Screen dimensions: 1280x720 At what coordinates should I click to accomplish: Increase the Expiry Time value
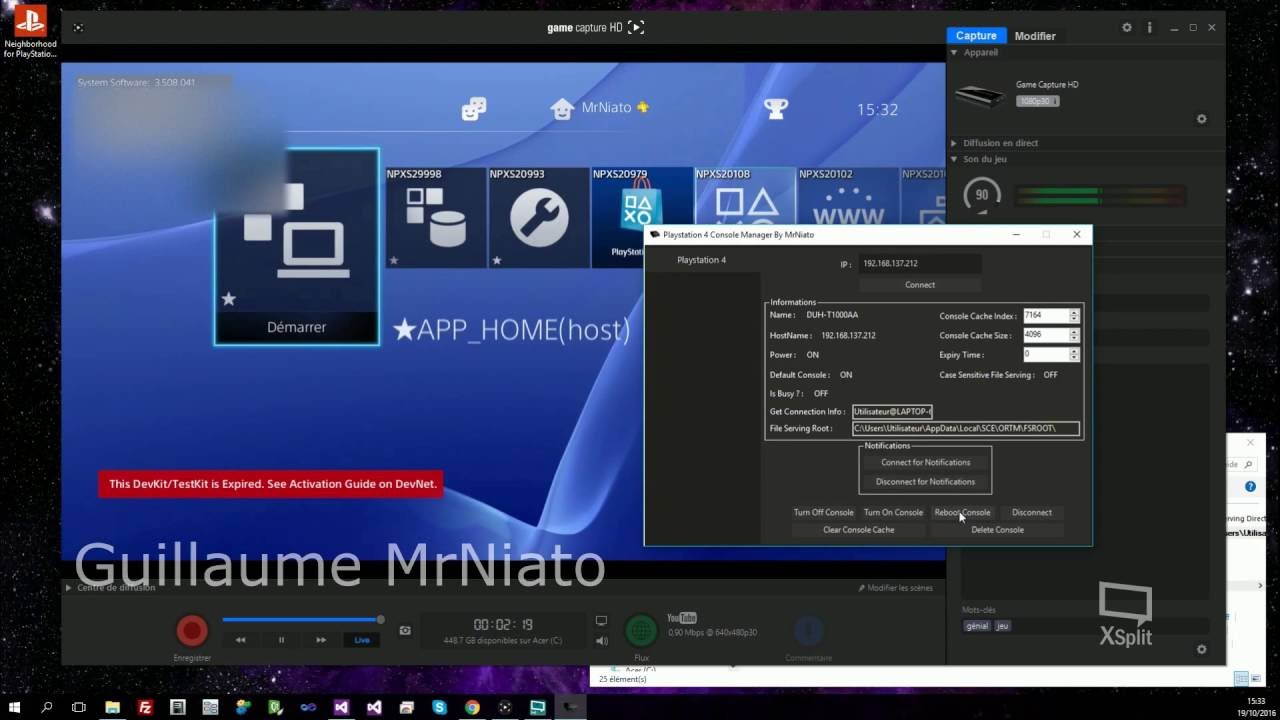pos(1074,351)
